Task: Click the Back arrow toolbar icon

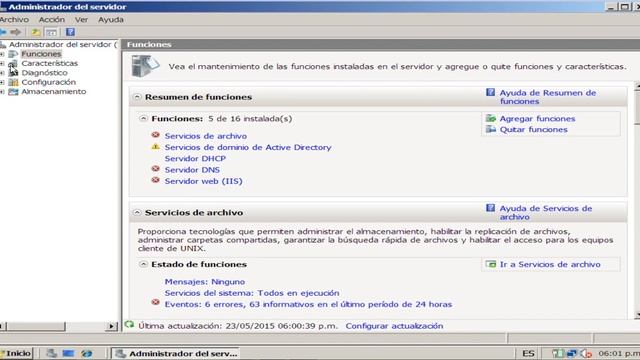Action: pos(3,32)
